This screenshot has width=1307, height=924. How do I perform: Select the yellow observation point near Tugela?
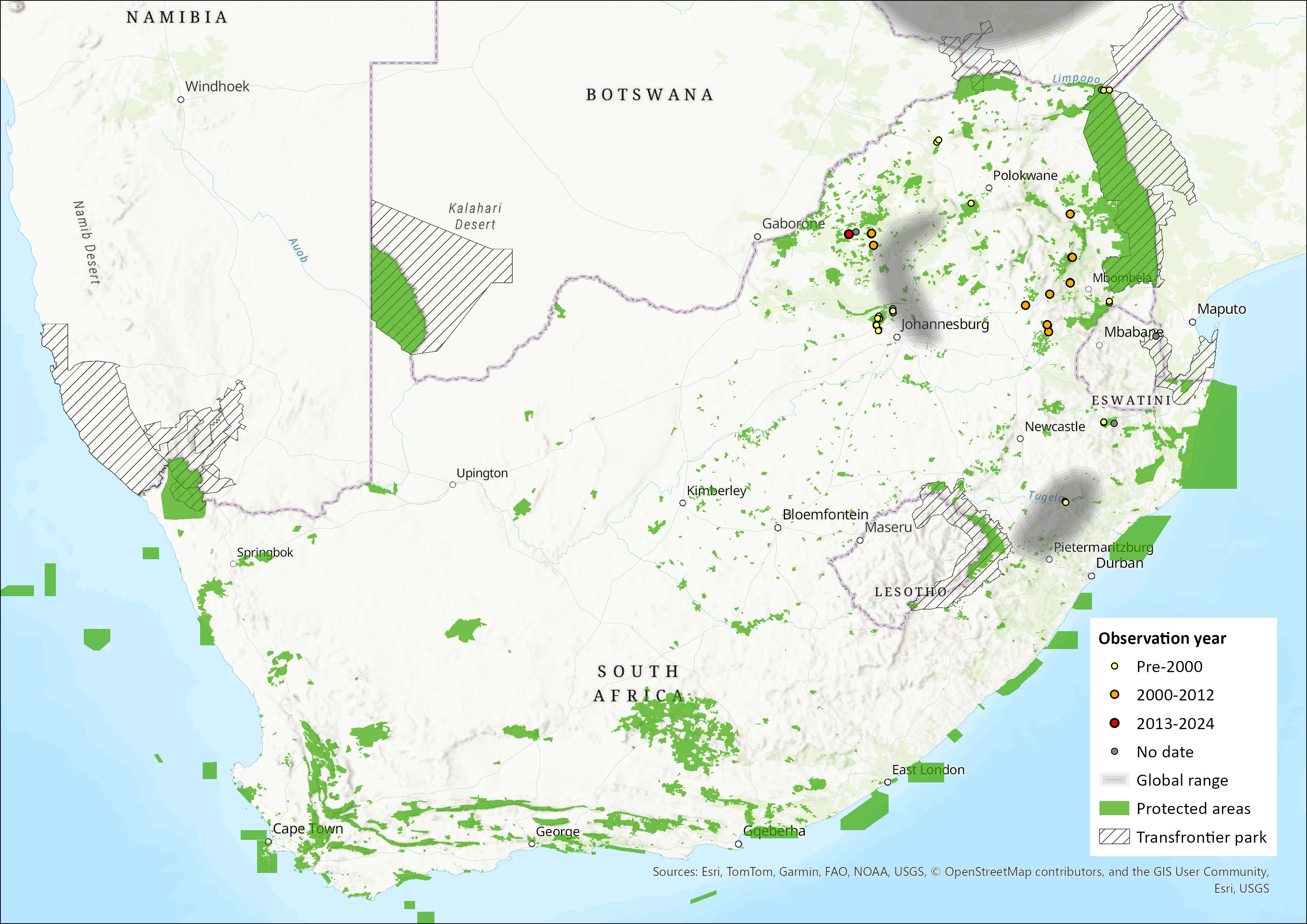(1065, 502)
